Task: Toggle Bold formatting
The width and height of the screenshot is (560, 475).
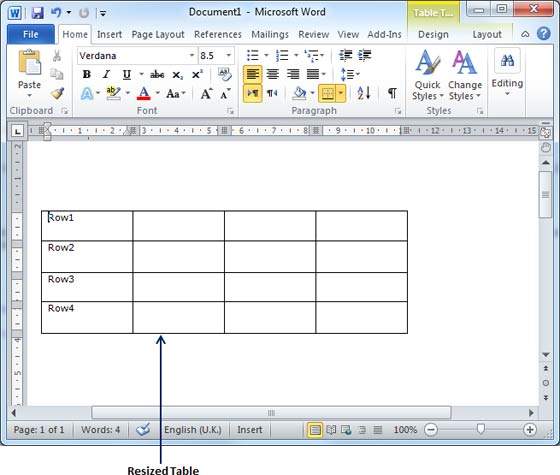Action: click(x=86, y=74)
